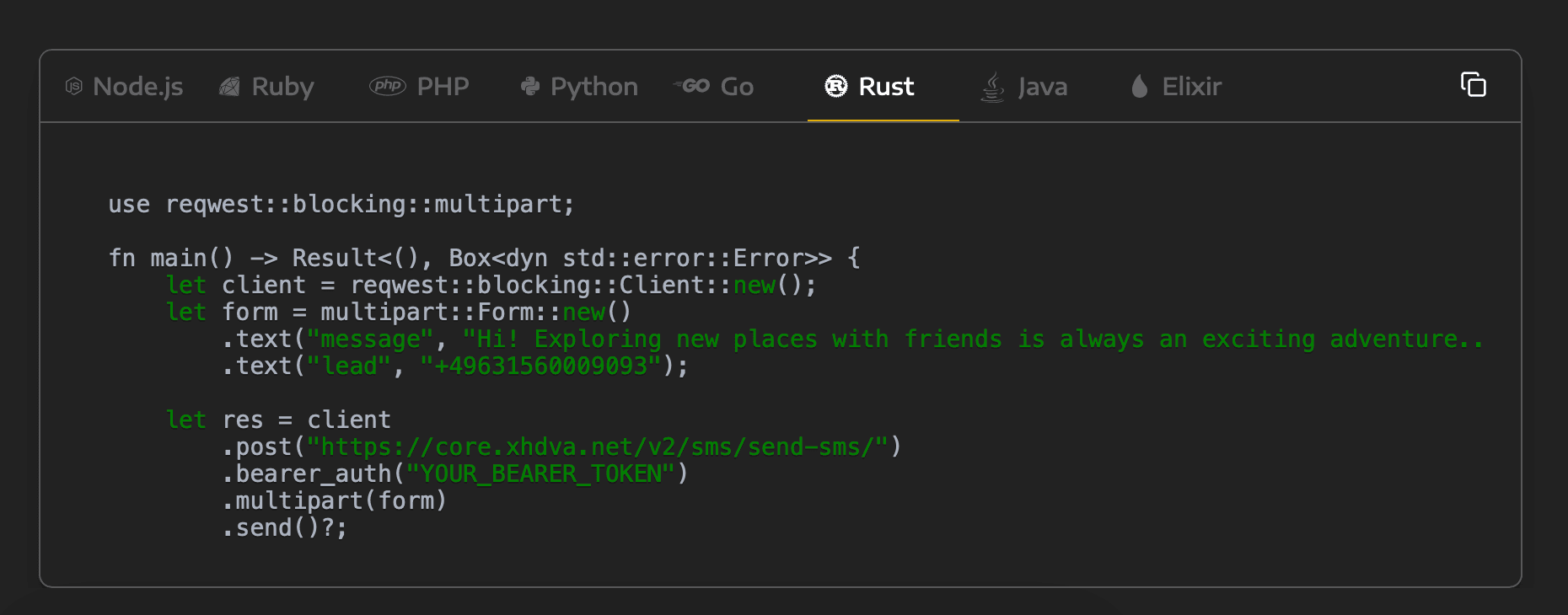
Task: Open the Ruby code example tab
Action: click(282, 87)
